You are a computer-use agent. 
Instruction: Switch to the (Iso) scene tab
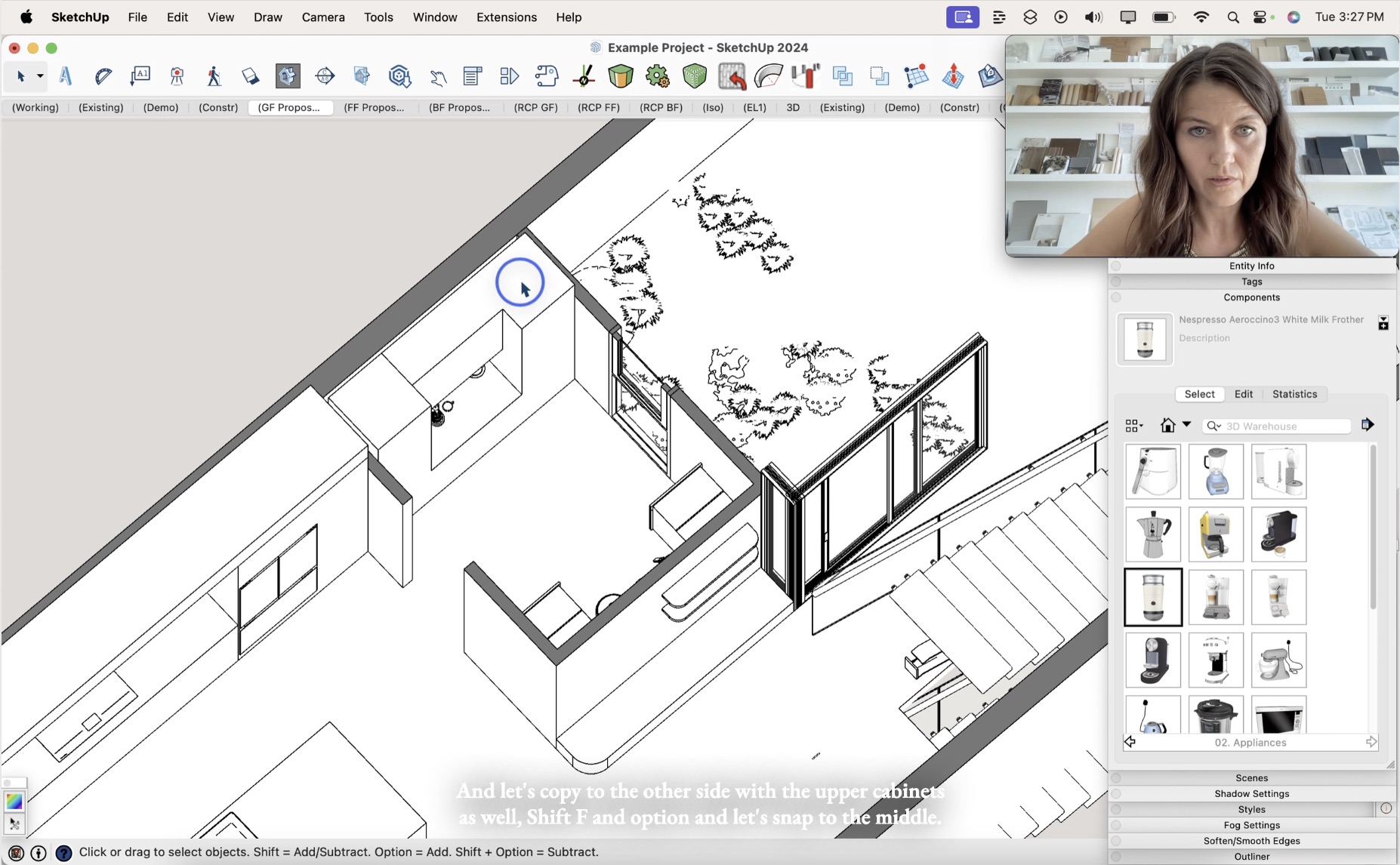[714, 107]
